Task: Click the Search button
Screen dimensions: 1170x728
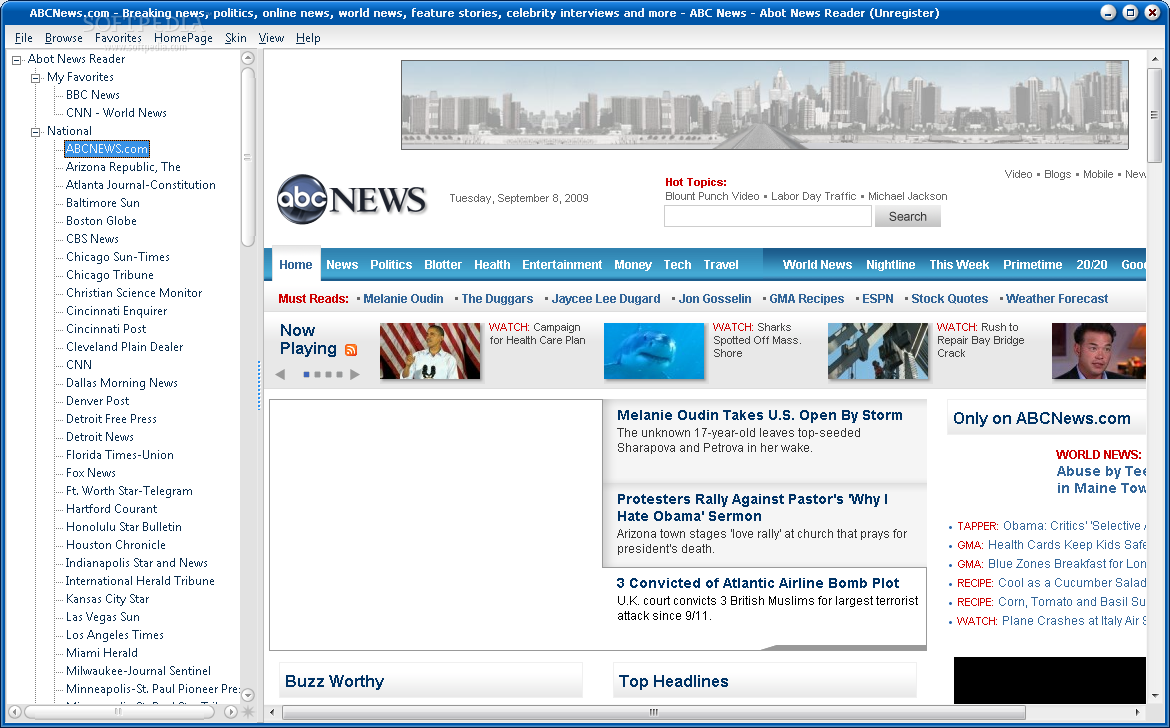Action: click(x=907, y=216)
